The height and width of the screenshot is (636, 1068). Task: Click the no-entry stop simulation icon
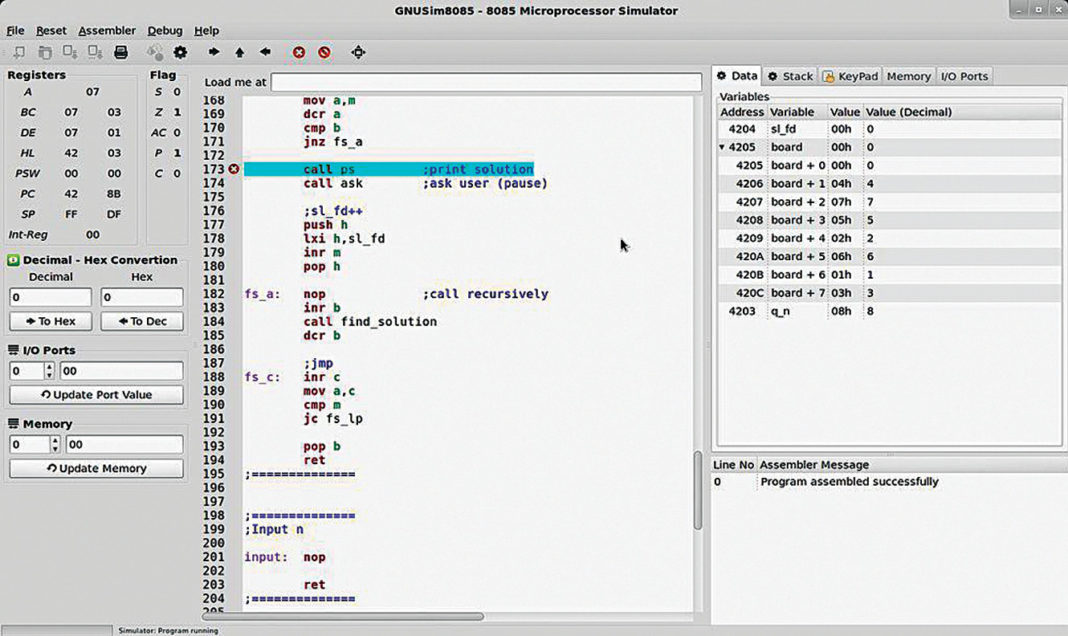(x=325, y=52)
